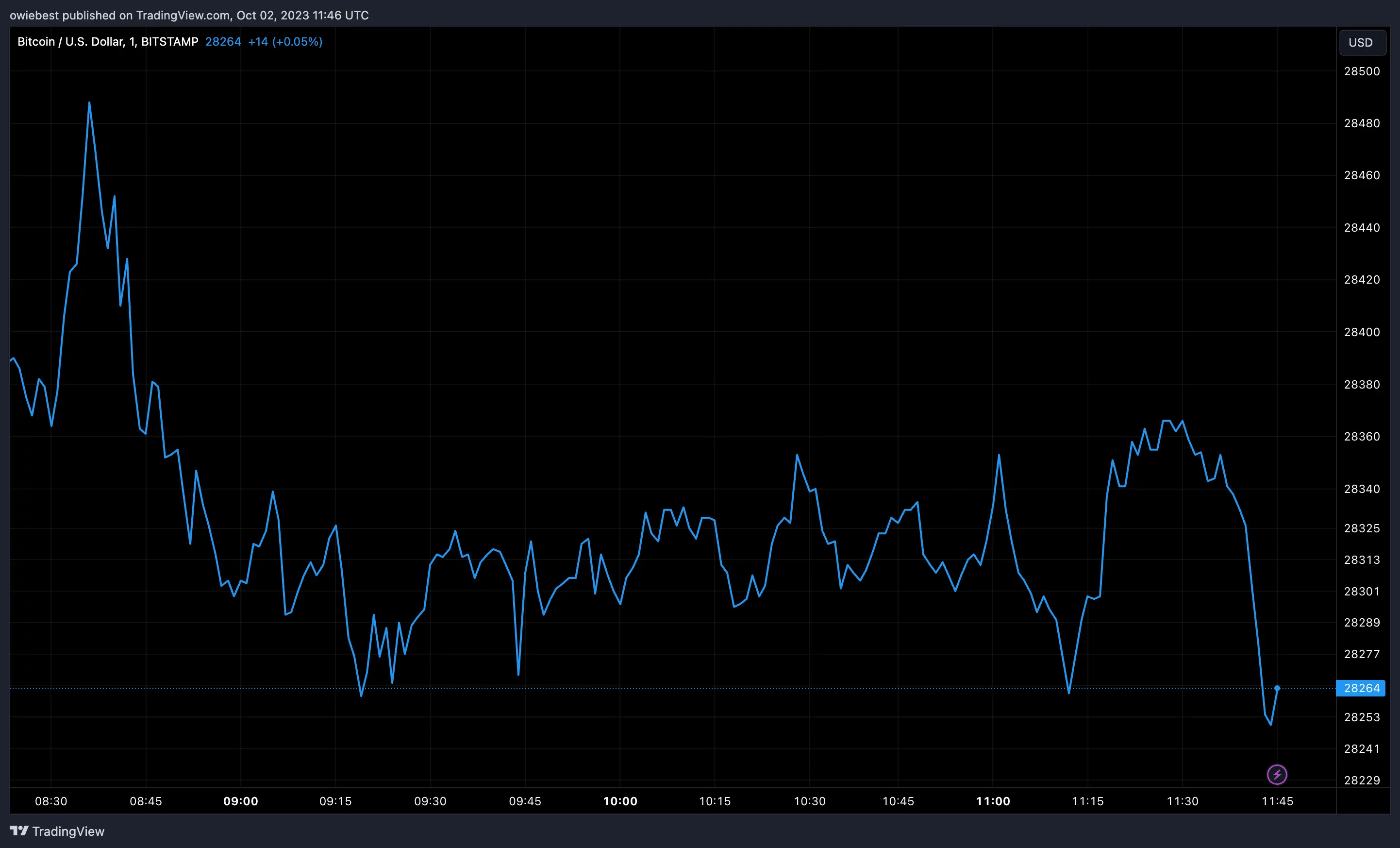This screenshot has height=848, width=1400.
Task: Select the bold 10:00 label on the time axis
Action: click(621, 801)
